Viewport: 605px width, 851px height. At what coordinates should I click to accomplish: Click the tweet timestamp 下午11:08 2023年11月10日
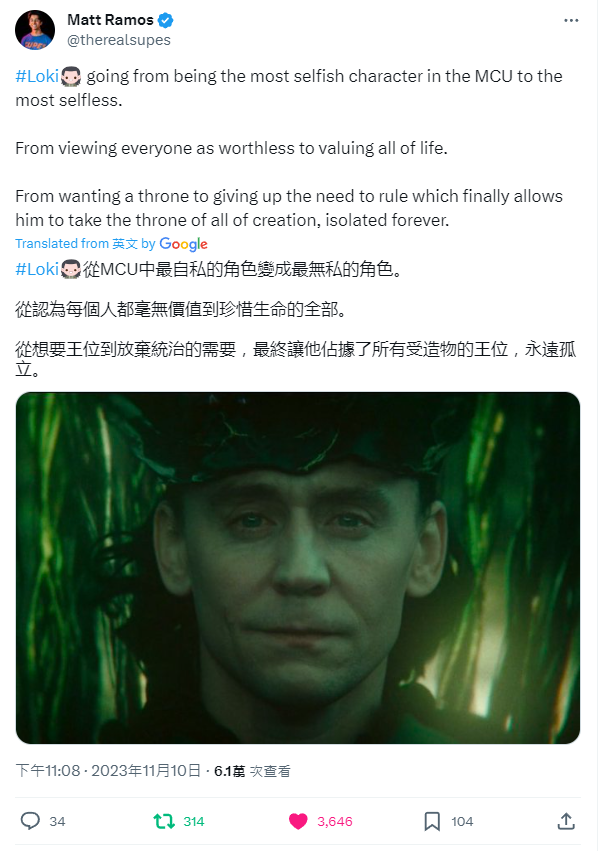click(109, 771)
